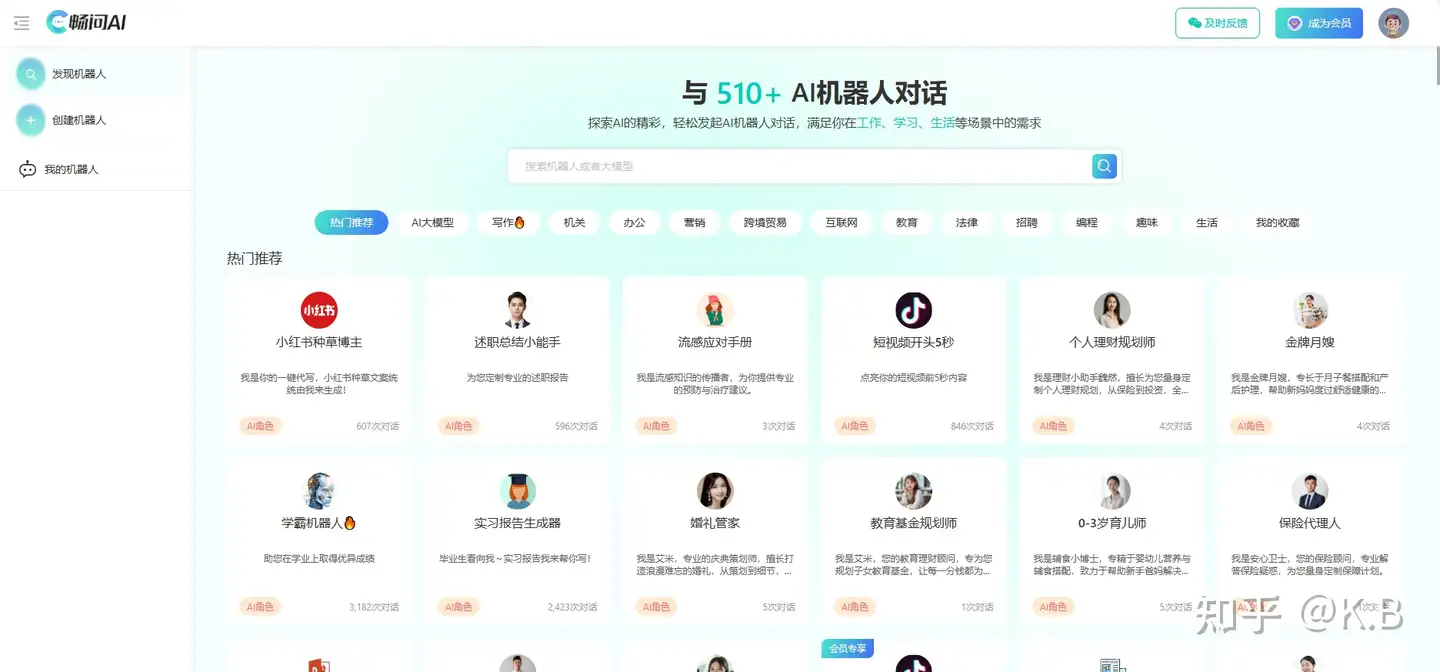This screenshot has height=672, width=1440.
Task: Focus the 搜索机器人或者大模型 search field
Action: 800,166
